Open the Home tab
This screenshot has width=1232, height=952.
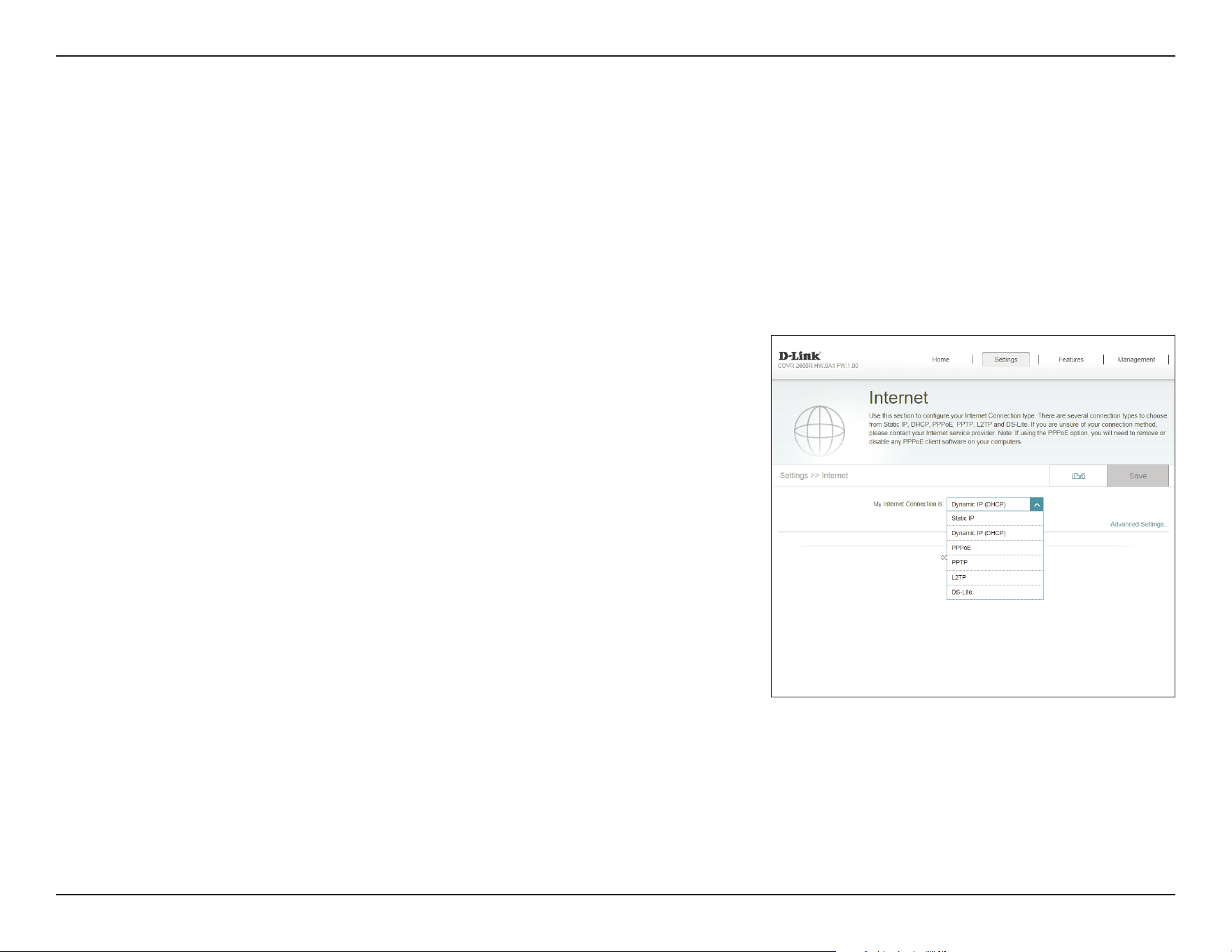point(940,360)
